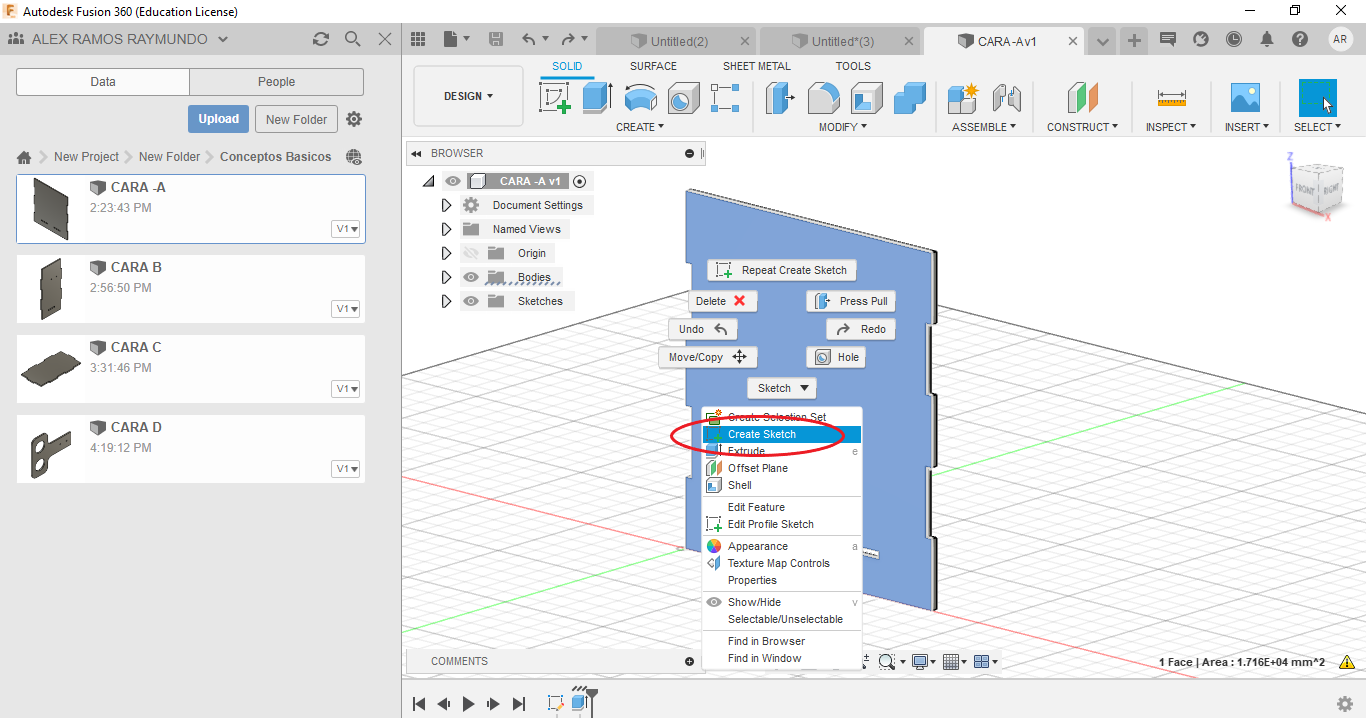Click the Upload button
Screen dimensions: 1366x718
[218, 119]
